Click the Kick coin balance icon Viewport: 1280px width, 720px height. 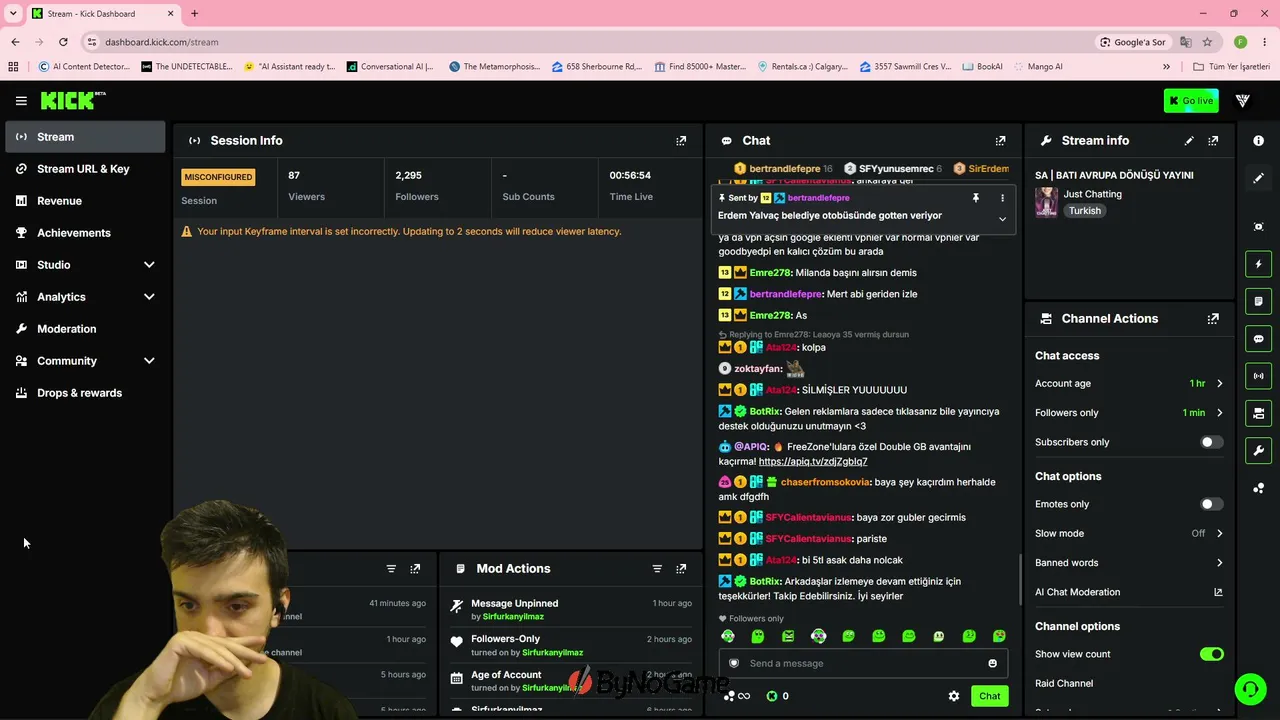coord(772,696)
